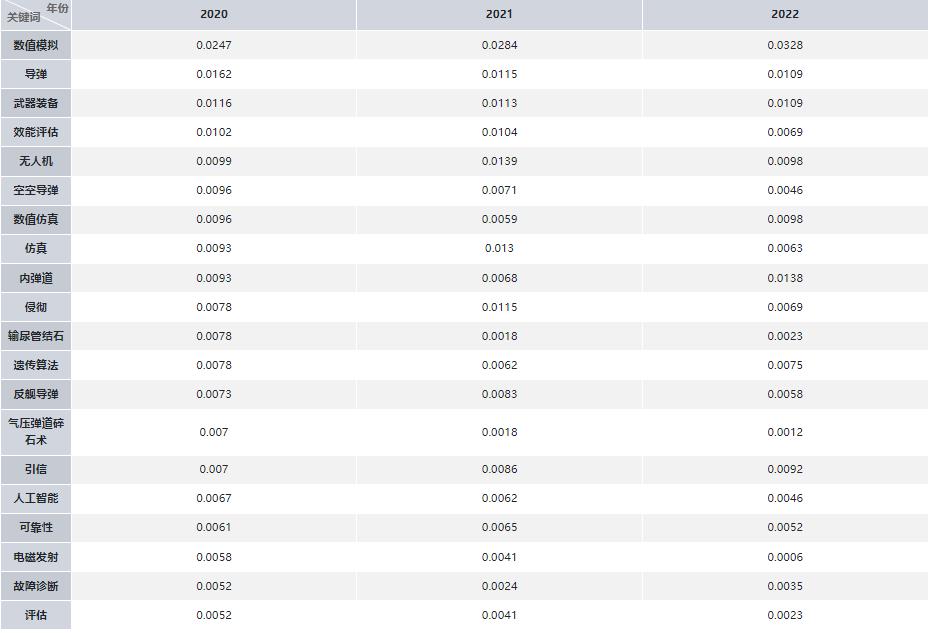Click the 故障诊断 keyword cell
Screen dimensions: 928x633
[x=36, y=586]
